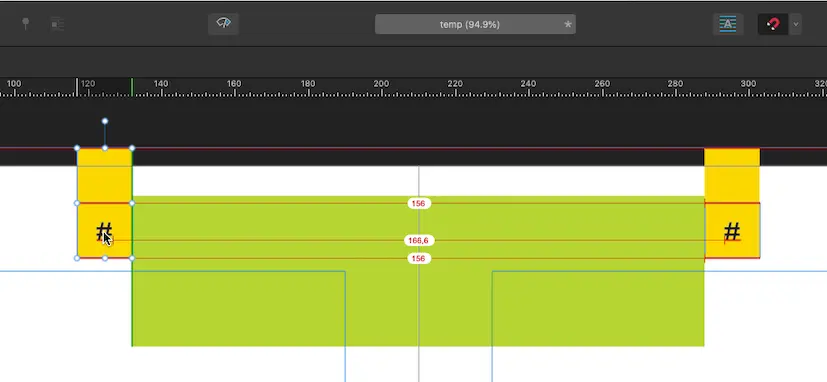This screenshot has width=827, height=382.
Task: Click the asterisk on the temp tab
Action: pyautogui.click(x=568, y=24)
